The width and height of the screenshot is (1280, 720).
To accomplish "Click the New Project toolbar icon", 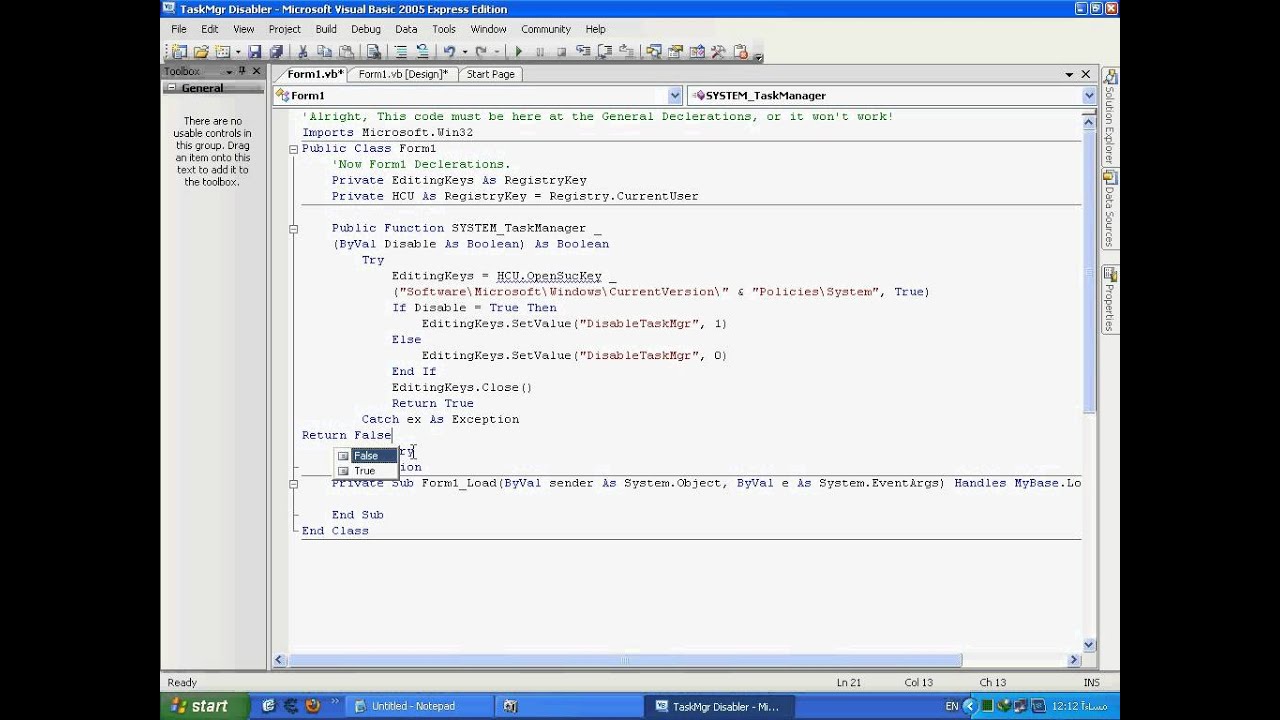I will click(x=179, y=52).
